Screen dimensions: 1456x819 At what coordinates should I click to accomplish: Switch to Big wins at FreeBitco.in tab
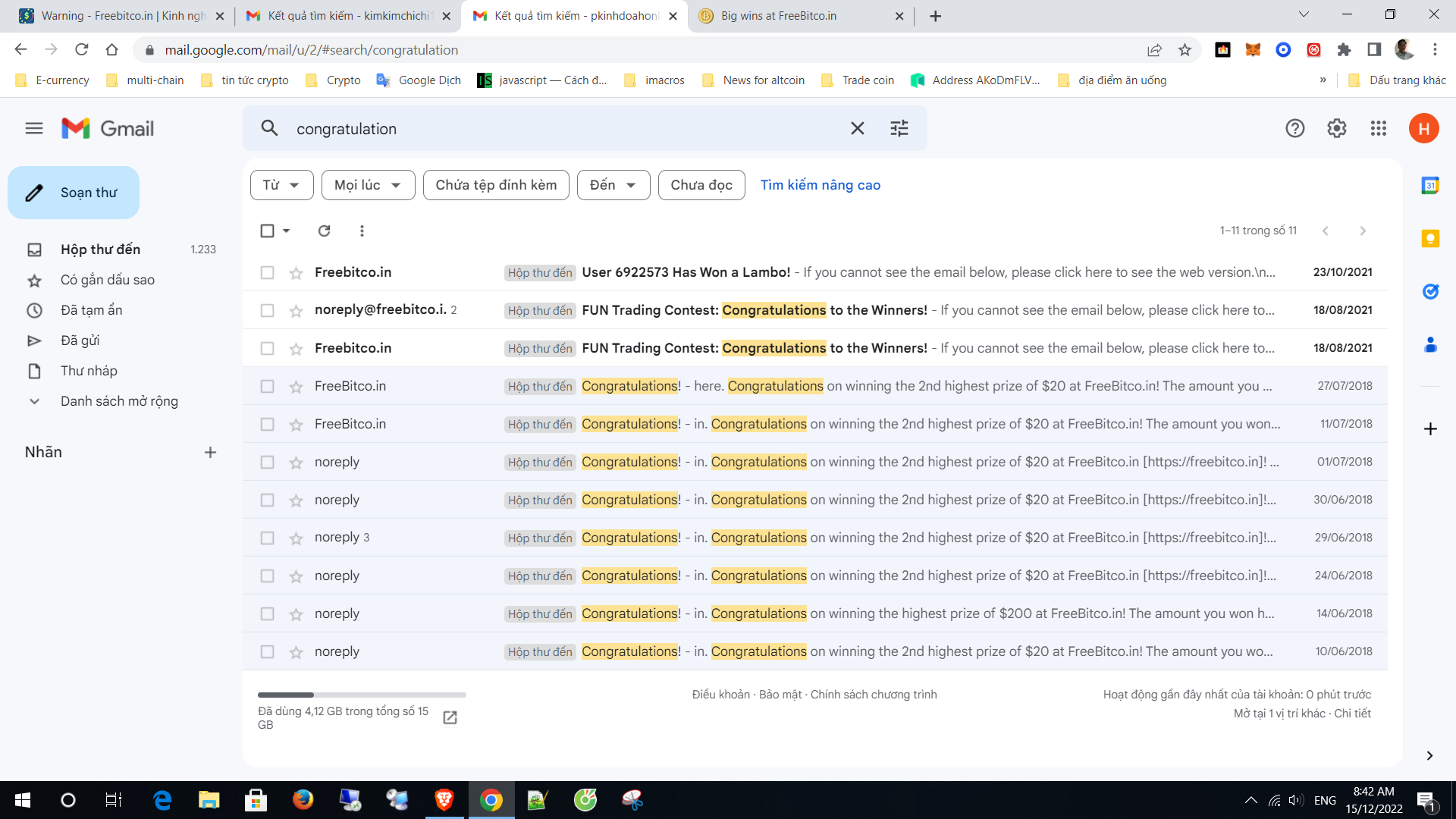(779, 16)
